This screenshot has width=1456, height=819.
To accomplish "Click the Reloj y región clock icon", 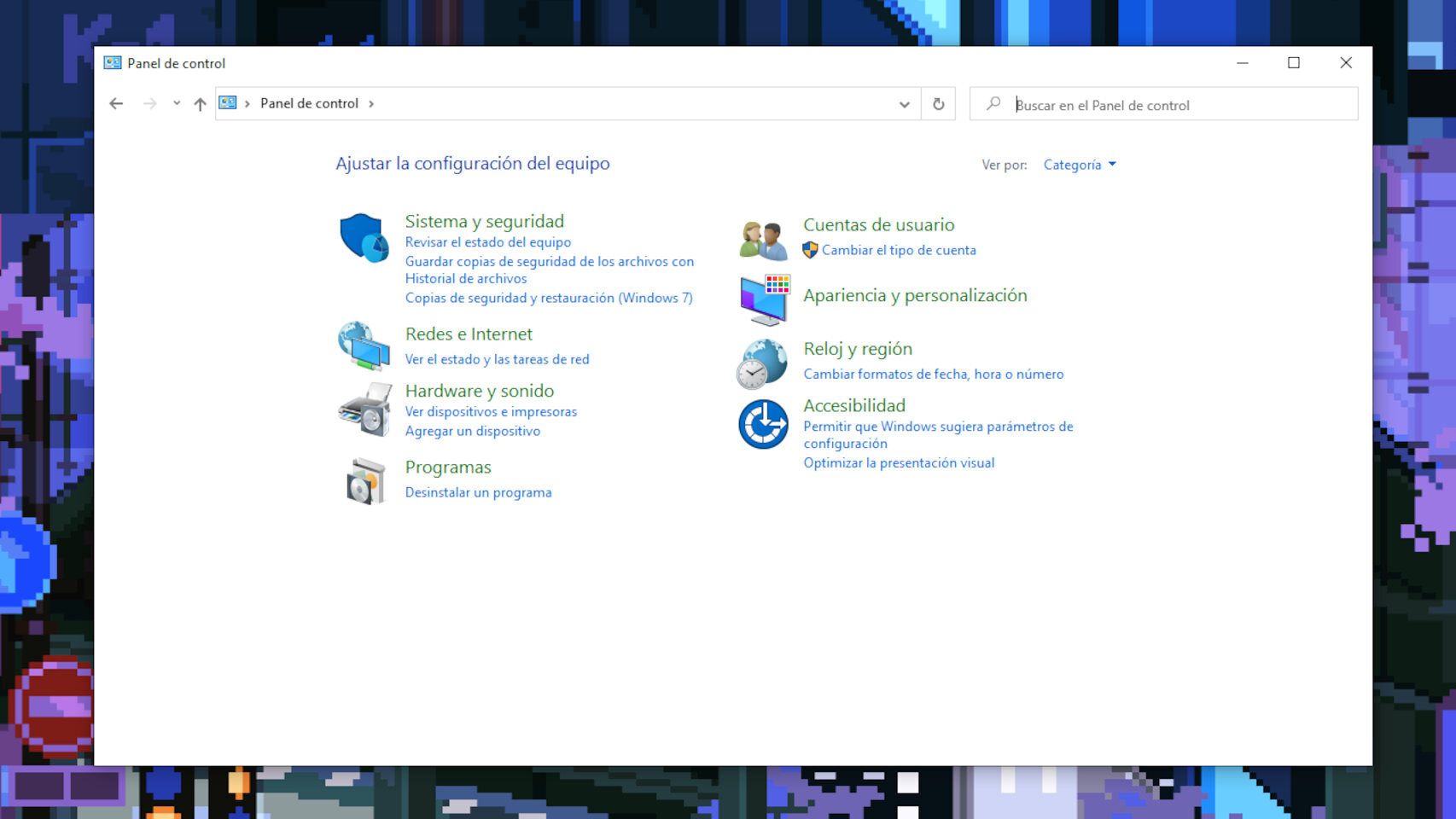I will pos(761,363).
